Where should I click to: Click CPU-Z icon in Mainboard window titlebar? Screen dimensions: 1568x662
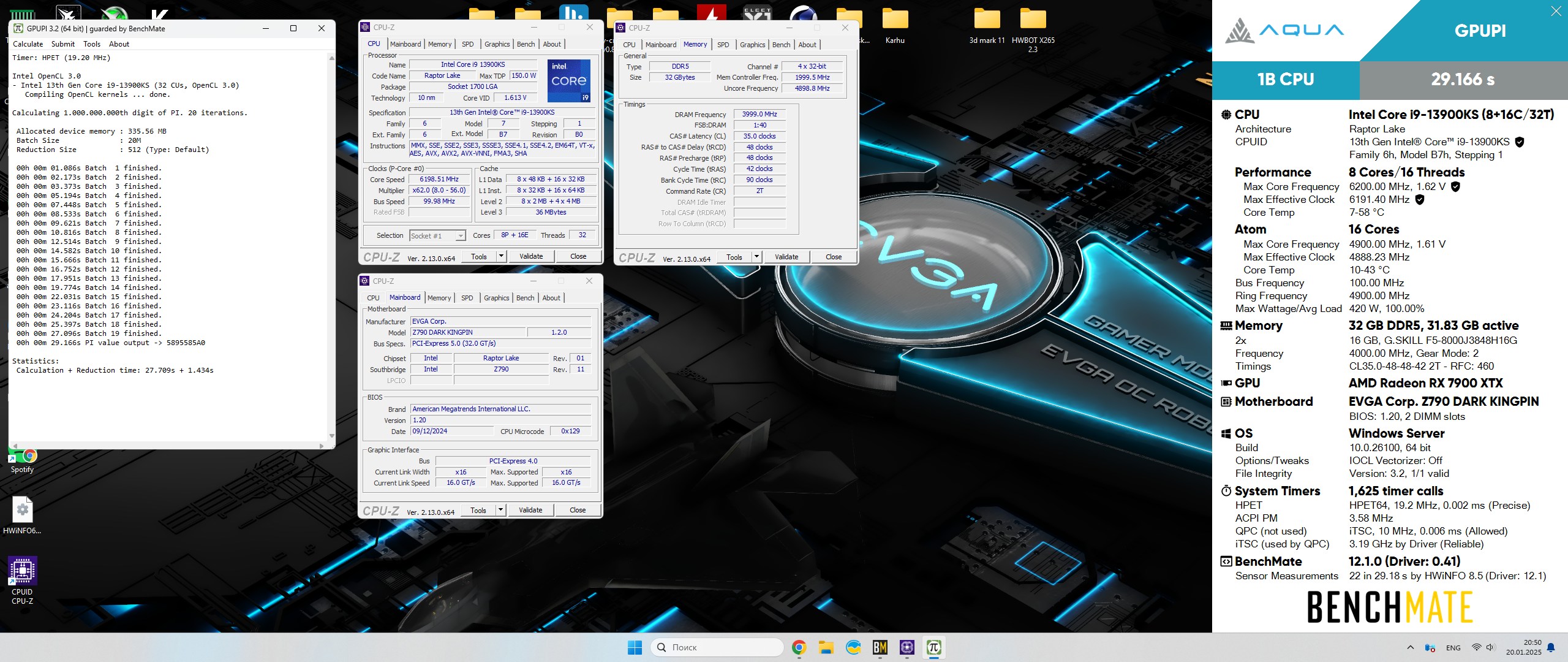coord(365,281)
